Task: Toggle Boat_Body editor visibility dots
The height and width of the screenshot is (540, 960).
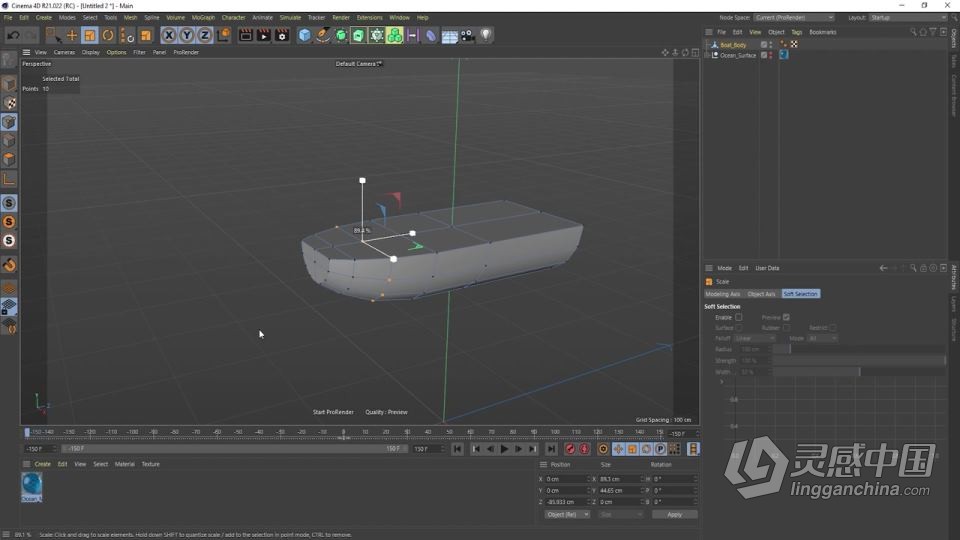Action: (x=771, y=45)
